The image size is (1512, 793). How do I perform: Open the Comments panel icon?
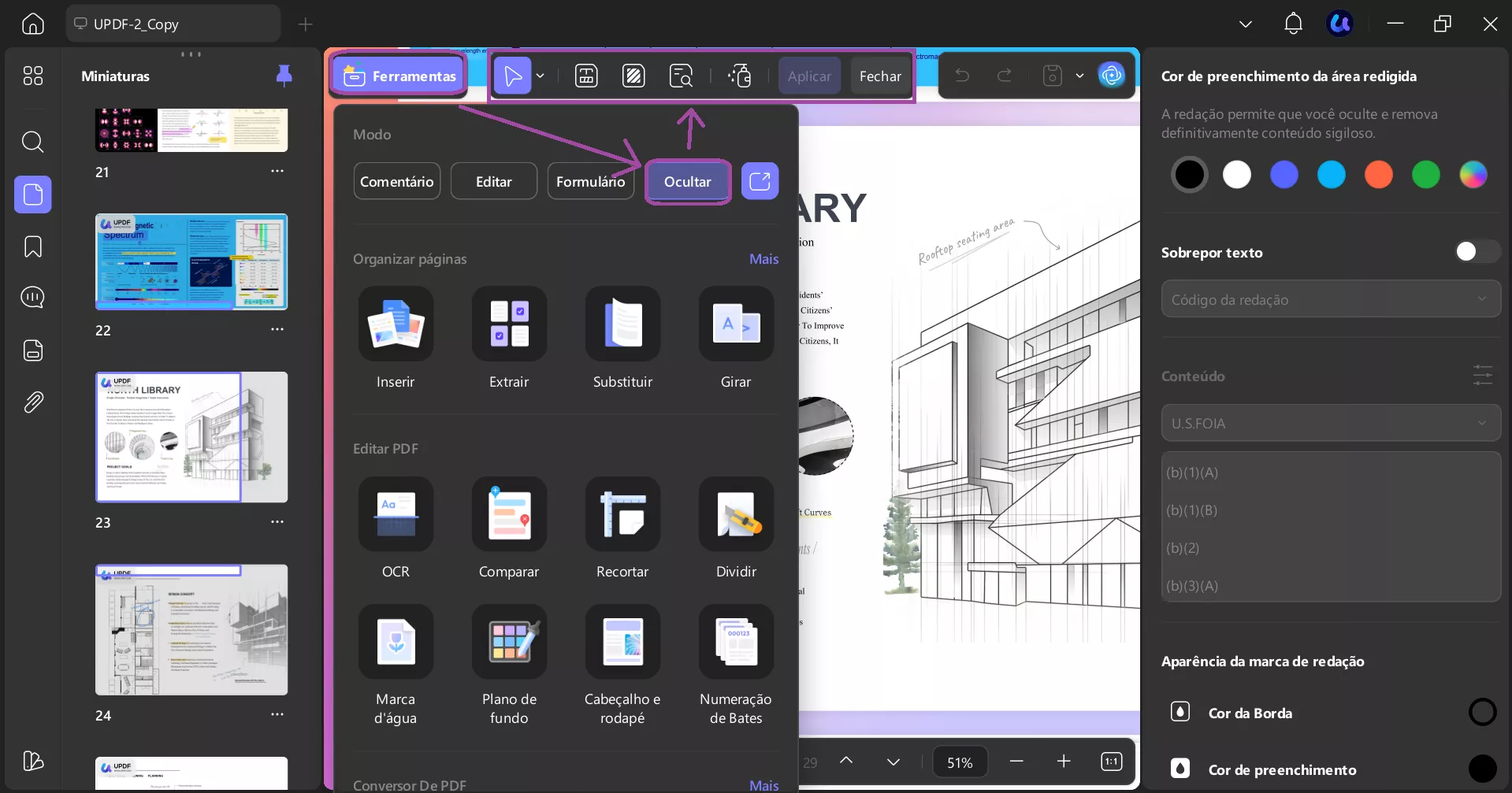[33, 298]
